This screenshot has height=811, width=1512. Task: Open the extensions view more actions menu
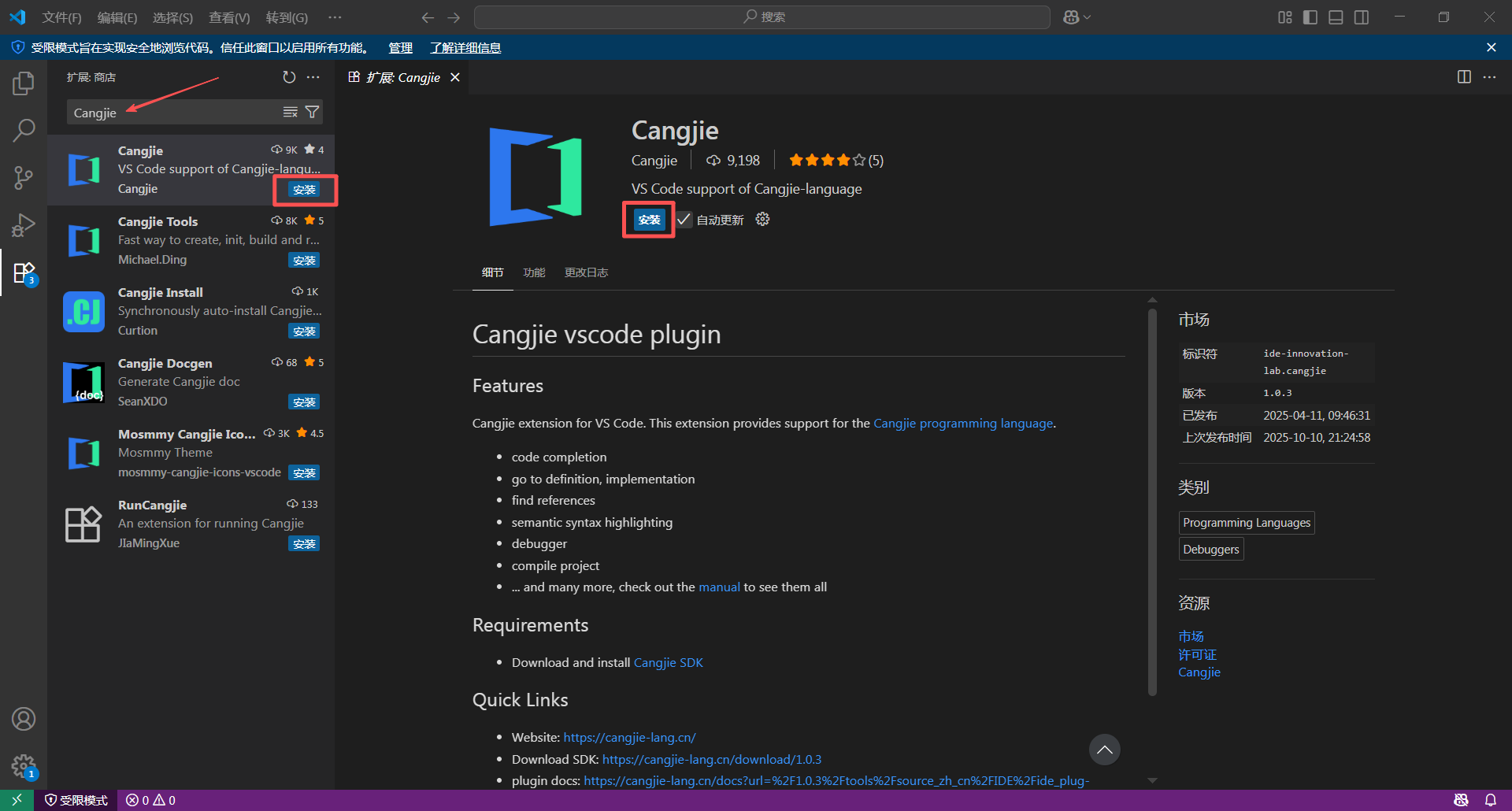click(x=313, y=77)
